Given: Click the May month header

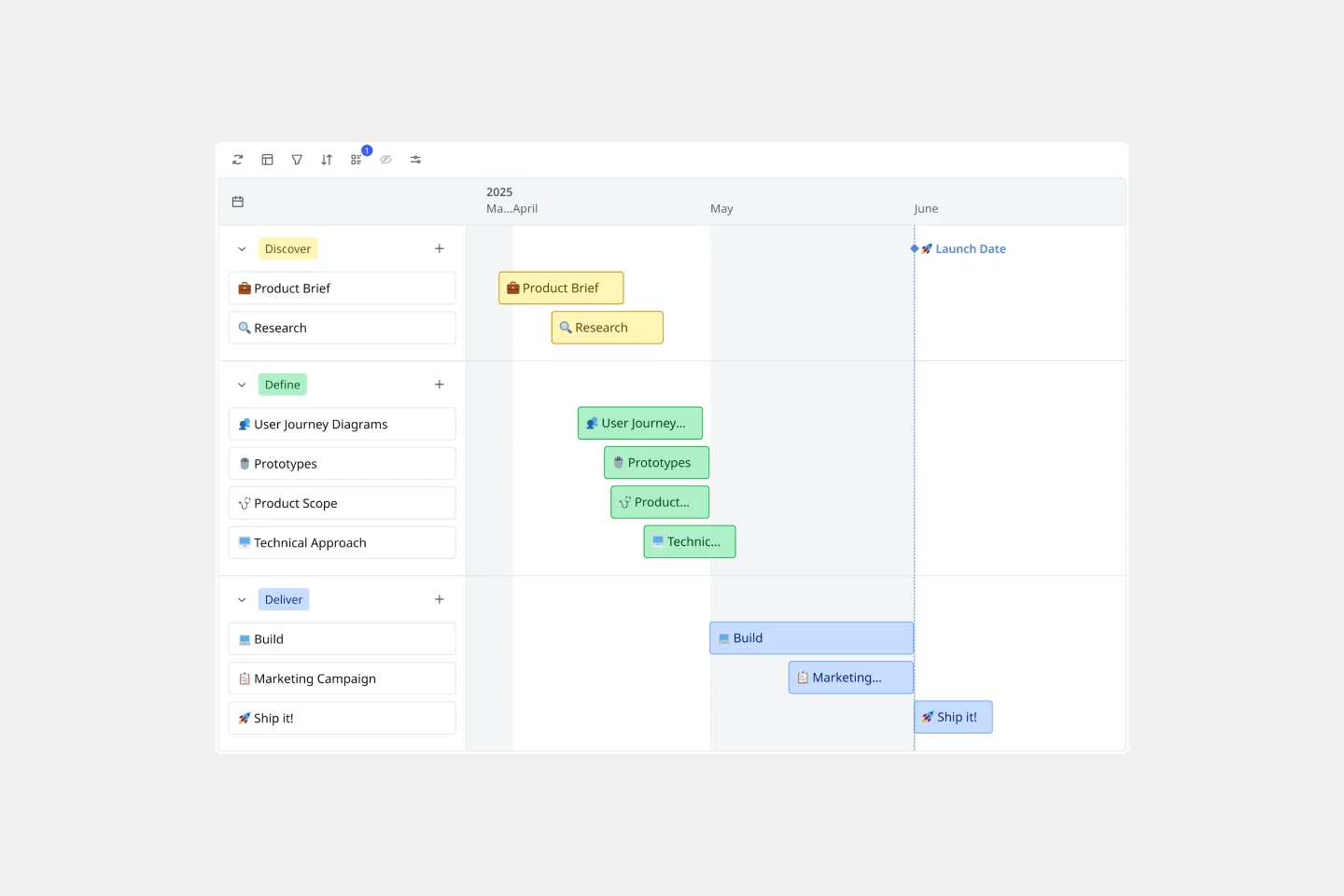Looking at the screenshot, I should pos(721,209).
